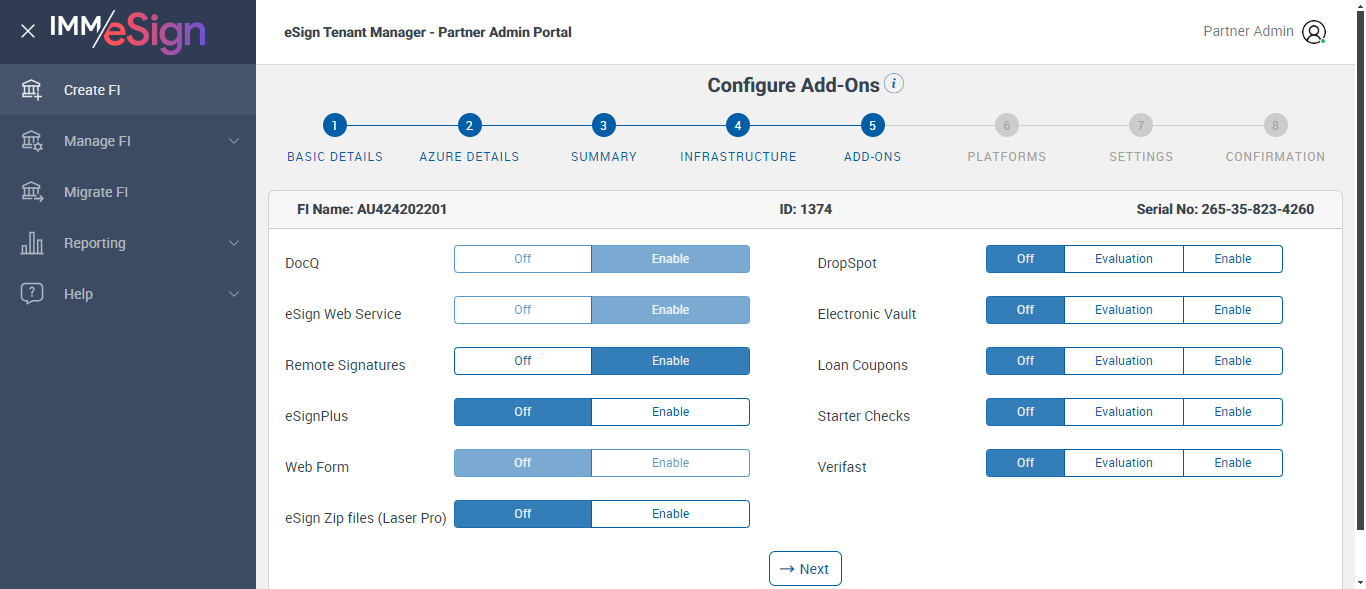Jump to the Infrastructure step
The image size is (1366, 589).
[737, 126]
